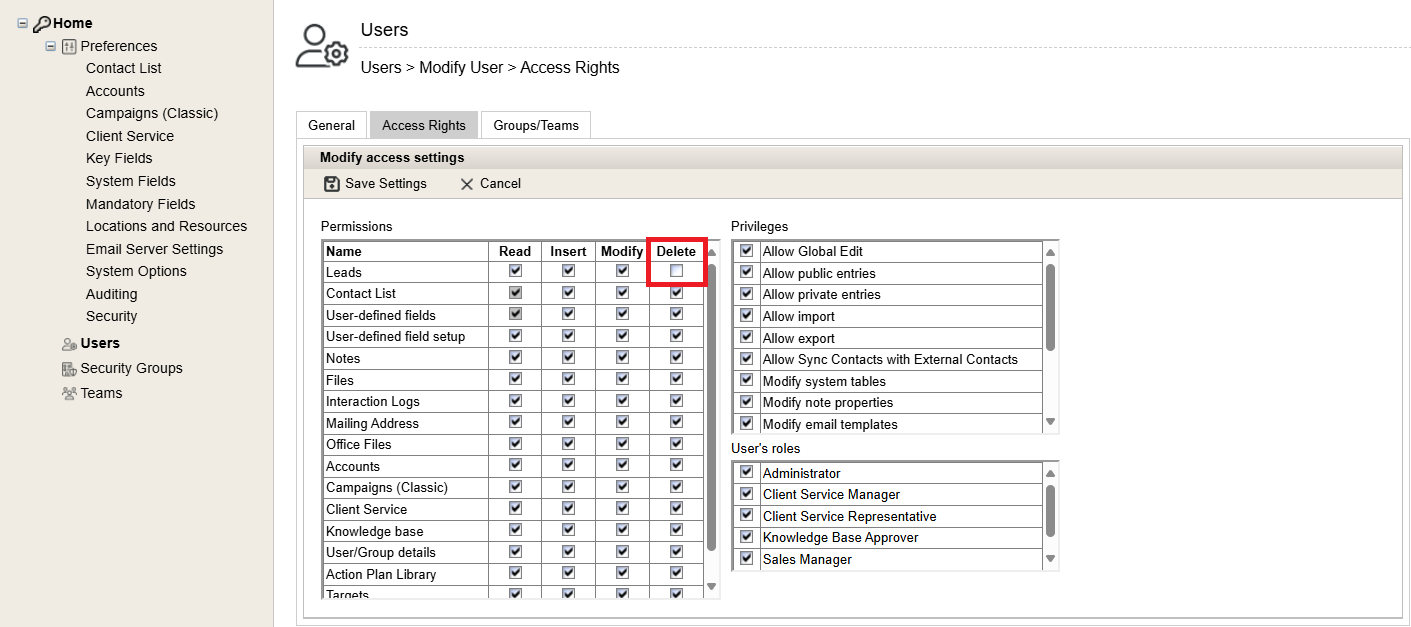Viewport: 1411px width, 627px height.
Task: Uncheck the Allow Global Edit privilege
Action: [x=746, y=251]
